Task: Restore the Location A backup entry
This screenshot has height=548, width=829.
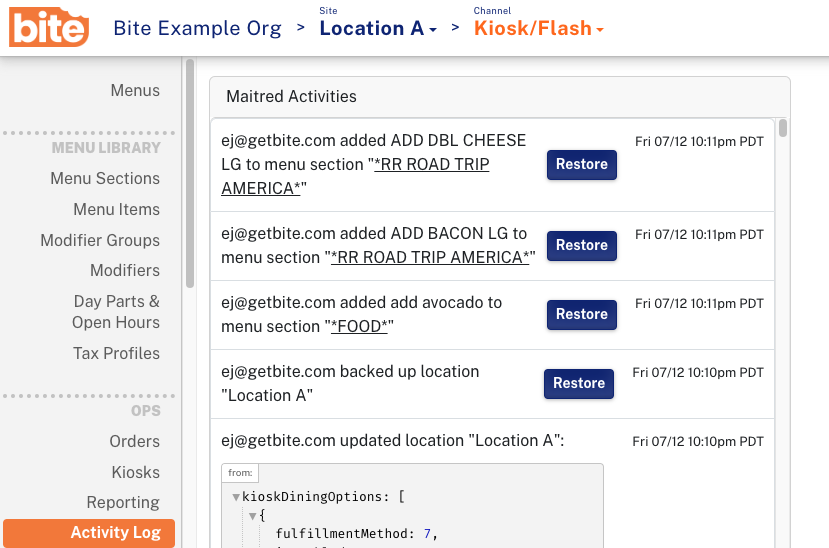Action: click(x=578, y=384)
